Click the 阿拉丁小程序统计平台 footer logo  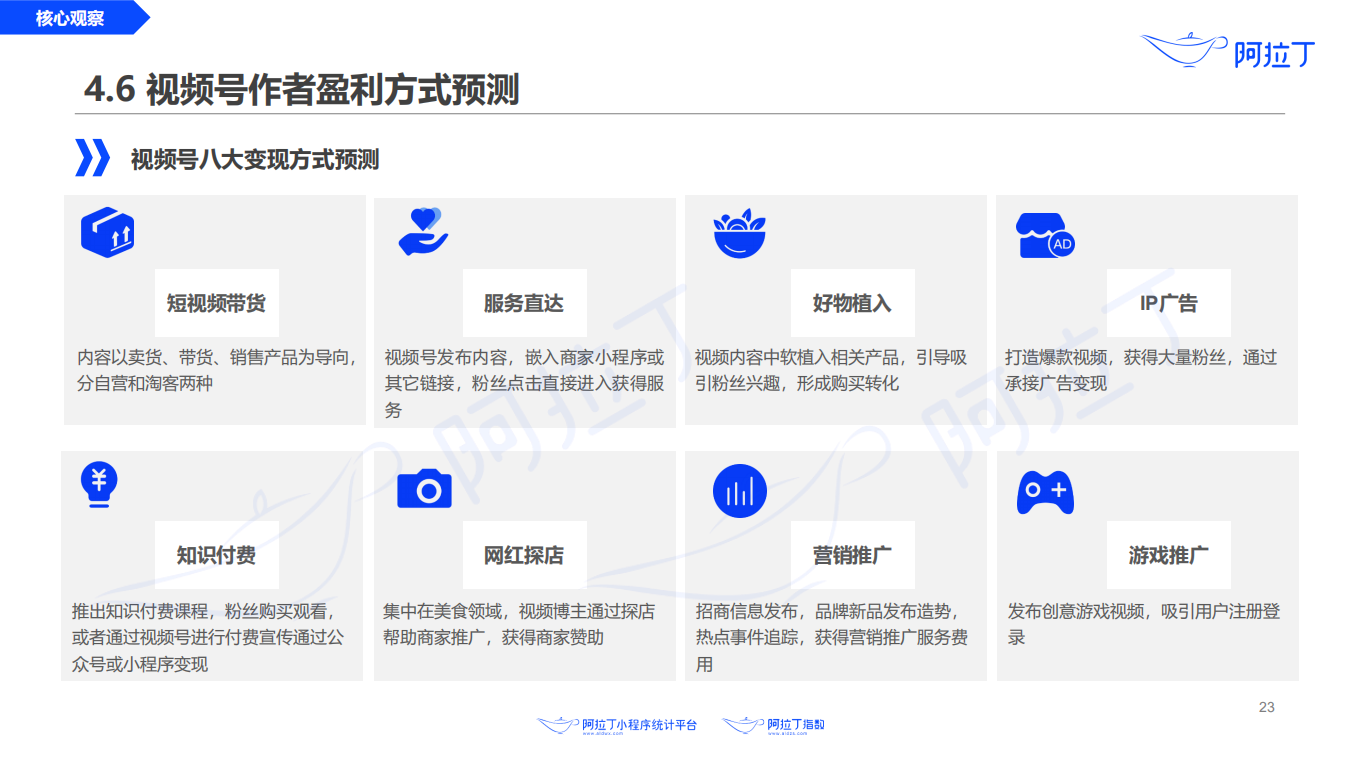coord(617,725)
